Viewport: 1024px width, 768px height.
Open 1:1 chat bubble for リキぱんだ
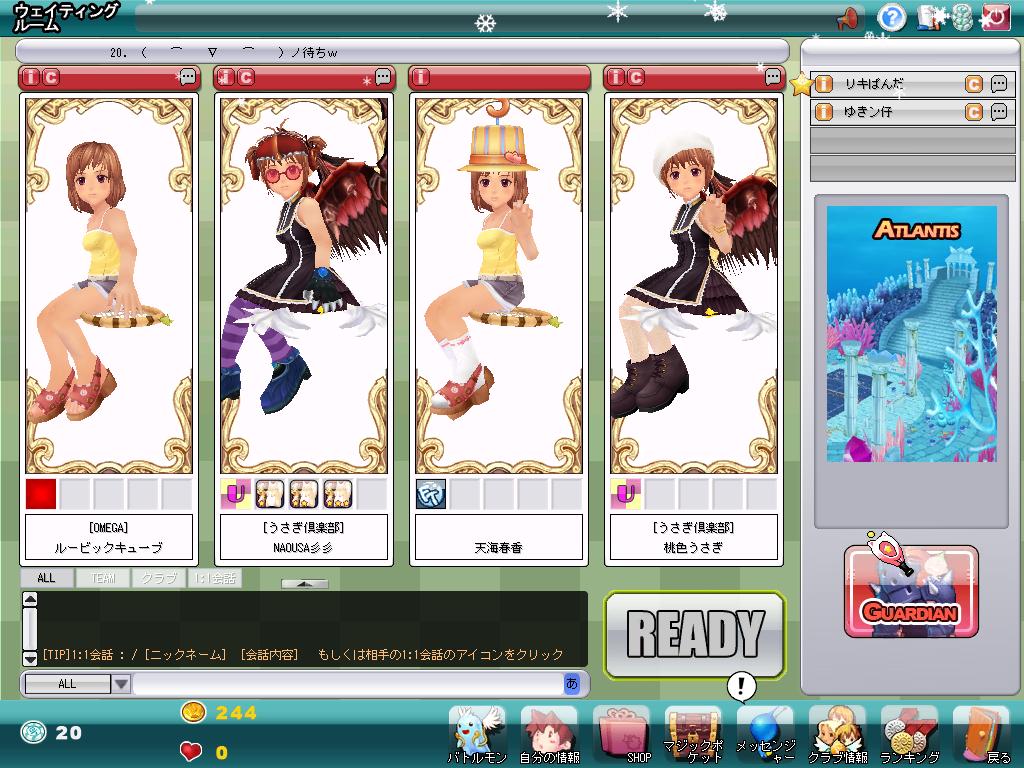pos(998,85)
